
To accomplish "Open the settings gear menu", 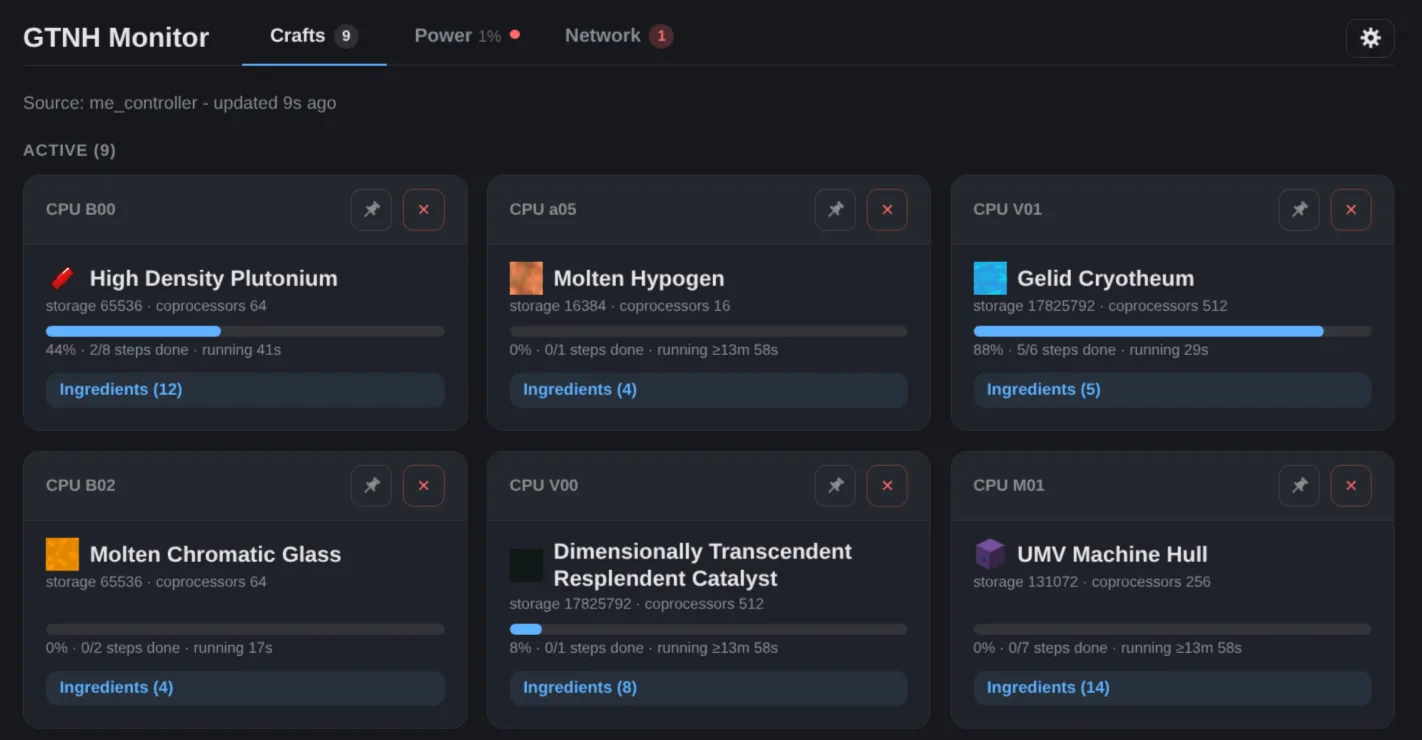I will (1370, 38).
